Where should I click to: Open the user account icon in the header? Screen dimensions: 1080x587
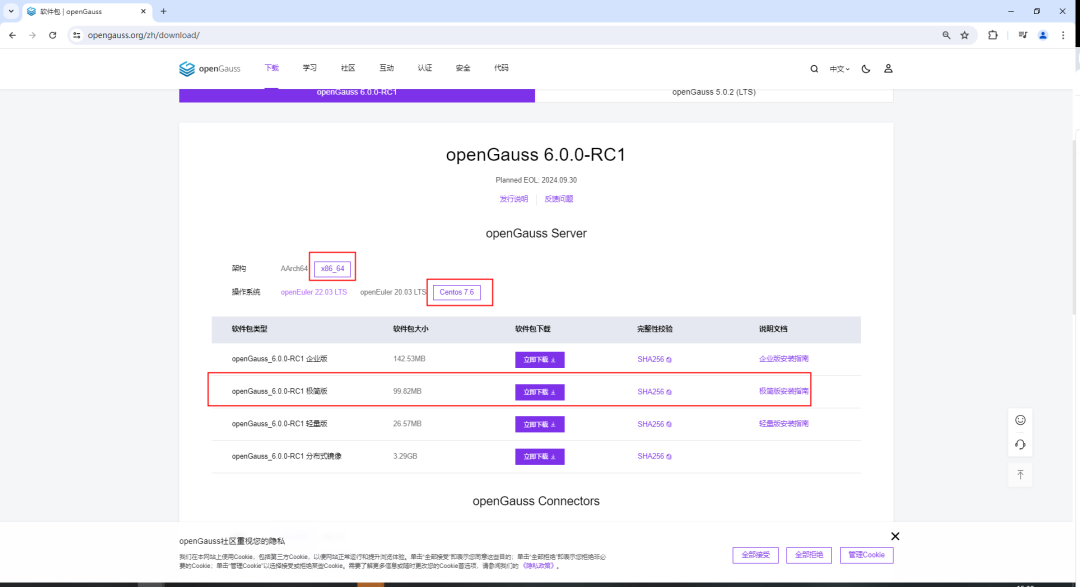(888, 68)
